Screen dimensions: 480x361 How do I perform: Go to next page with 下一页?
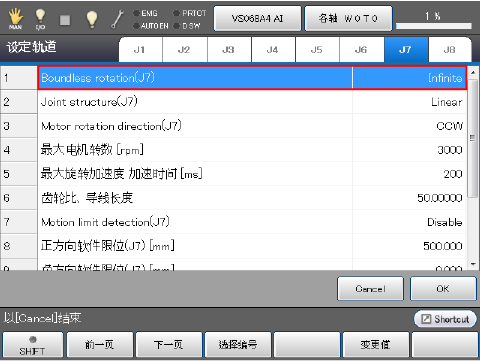(169, 345)
